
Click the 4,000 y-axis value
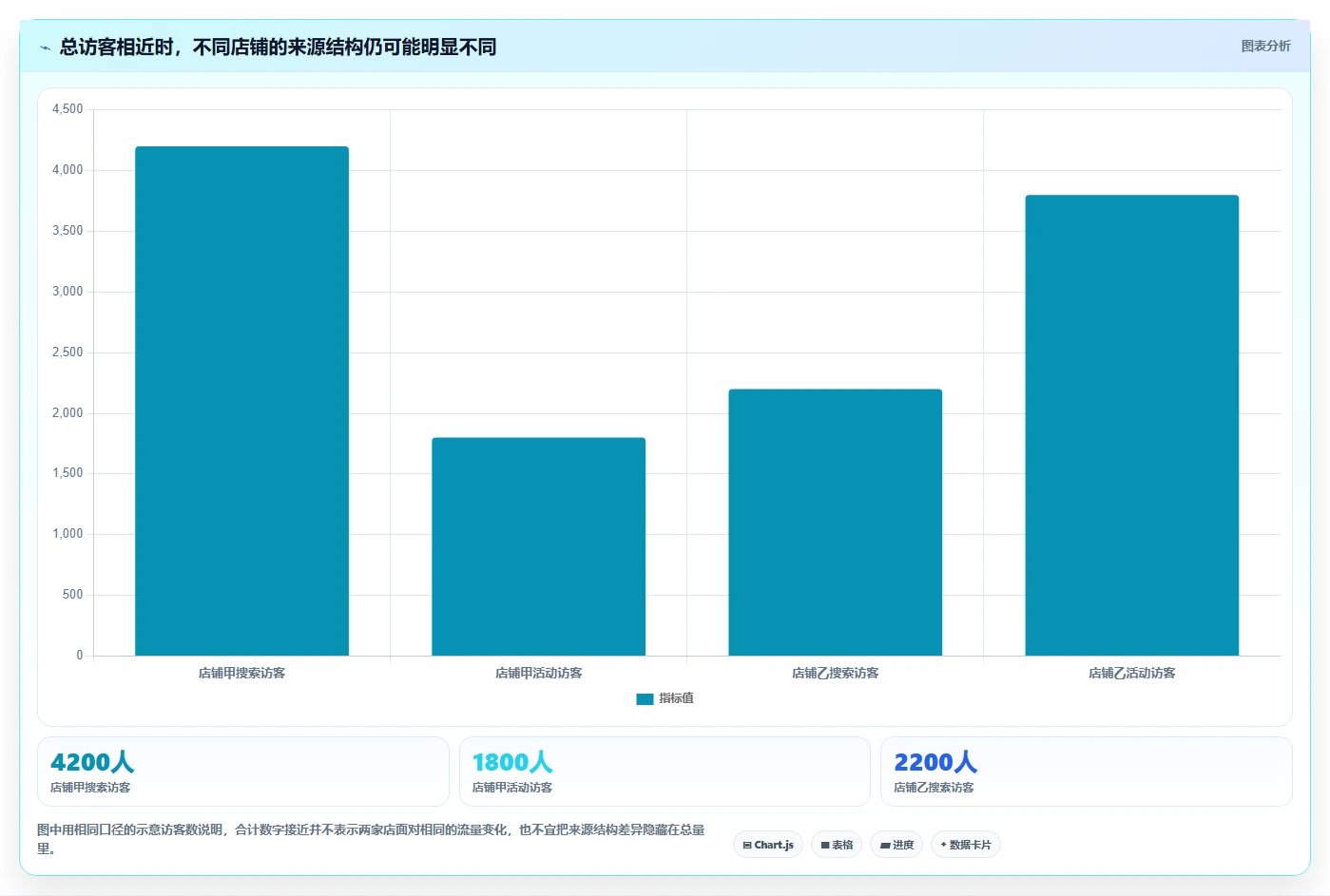point(67,170)
